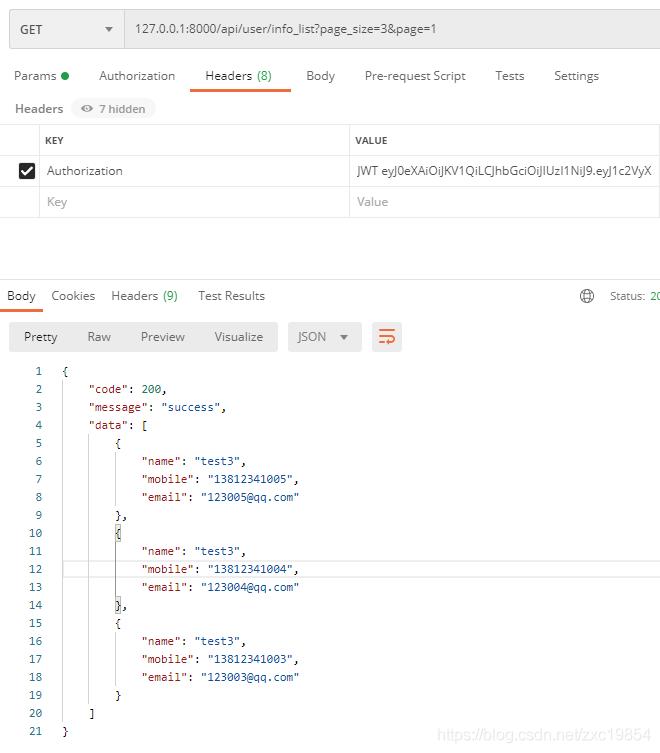
Task: Switch to Visualize response view
Action: pos(239,337)
